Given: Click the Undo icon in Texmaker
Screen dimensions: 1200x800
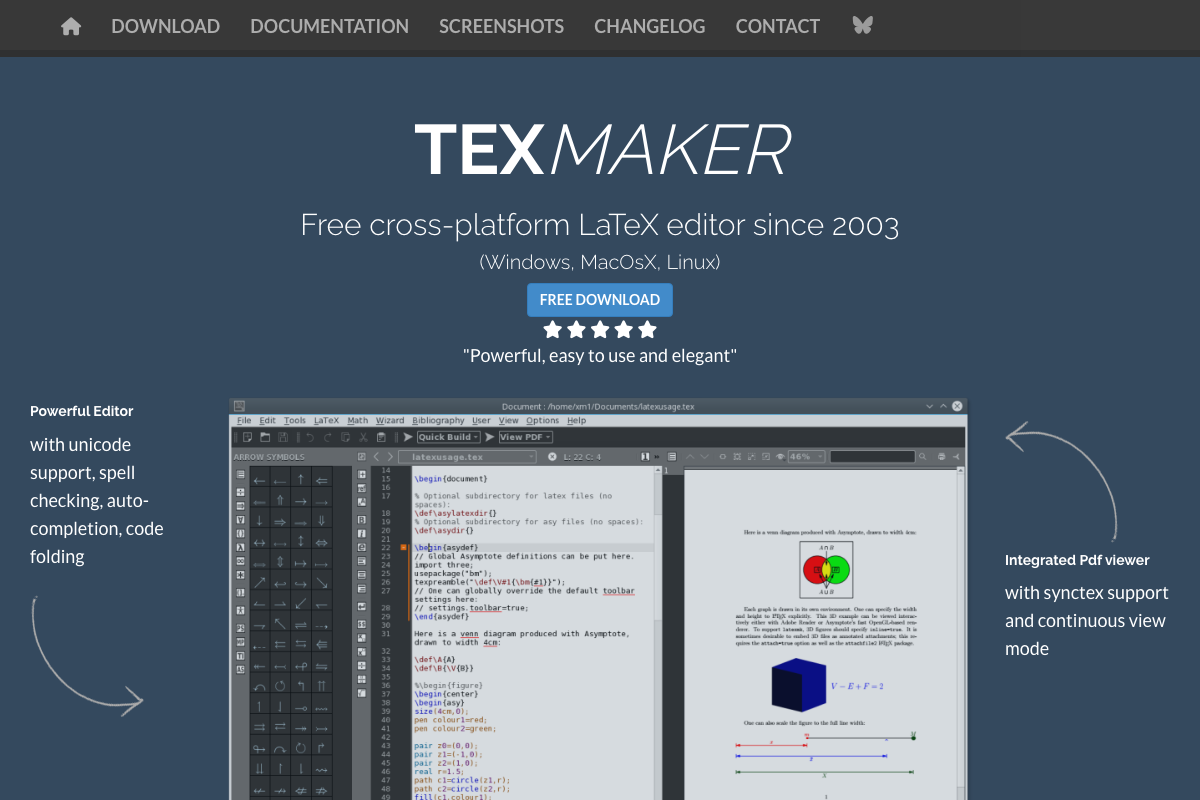Looking at the screenshot, I should coord(310,437).
